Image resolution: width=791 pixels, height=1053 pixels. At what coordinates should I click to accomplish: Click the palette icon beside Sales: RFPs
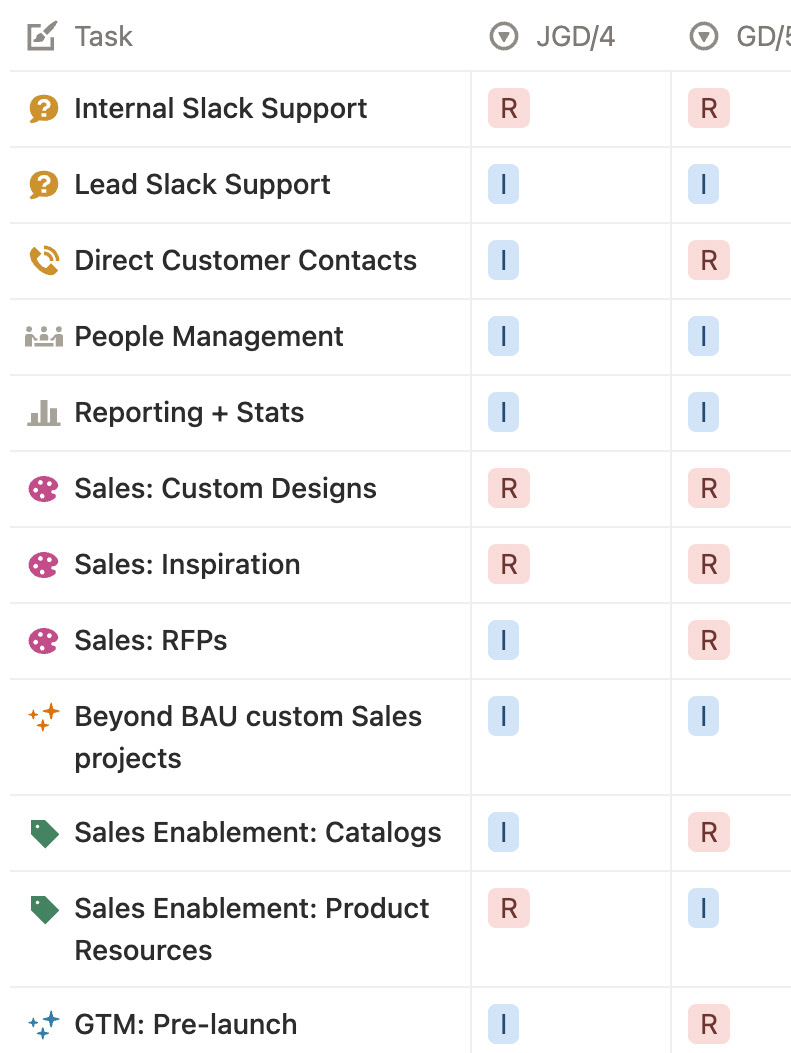coord(44,641)
